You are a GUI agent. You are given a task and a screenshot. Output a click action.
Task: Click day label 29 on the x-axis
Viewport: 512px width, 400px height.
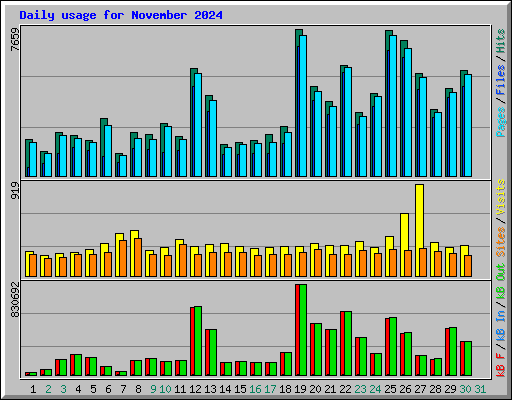point(450,389)
